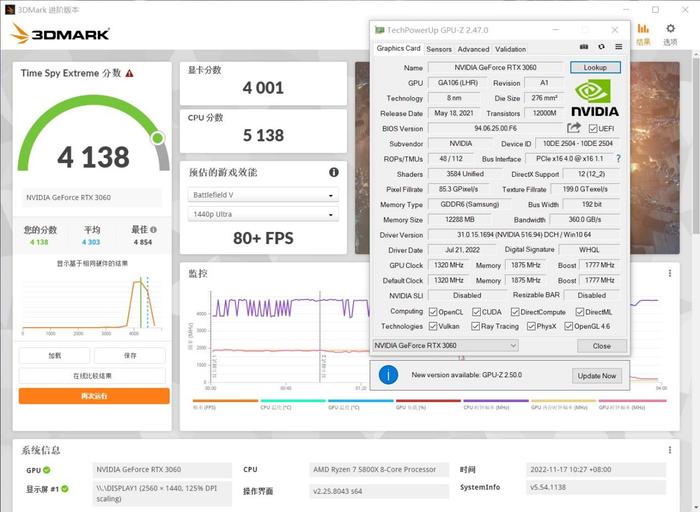
Task: Click the blue info icon in update notice
Action: tap(388, 375)
